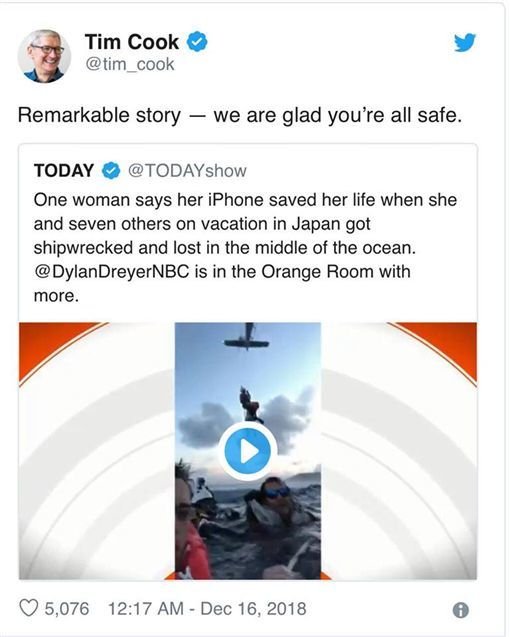Click TODAY's verified badge
This screenshot has height=637, width=510.
click(111, 171)
